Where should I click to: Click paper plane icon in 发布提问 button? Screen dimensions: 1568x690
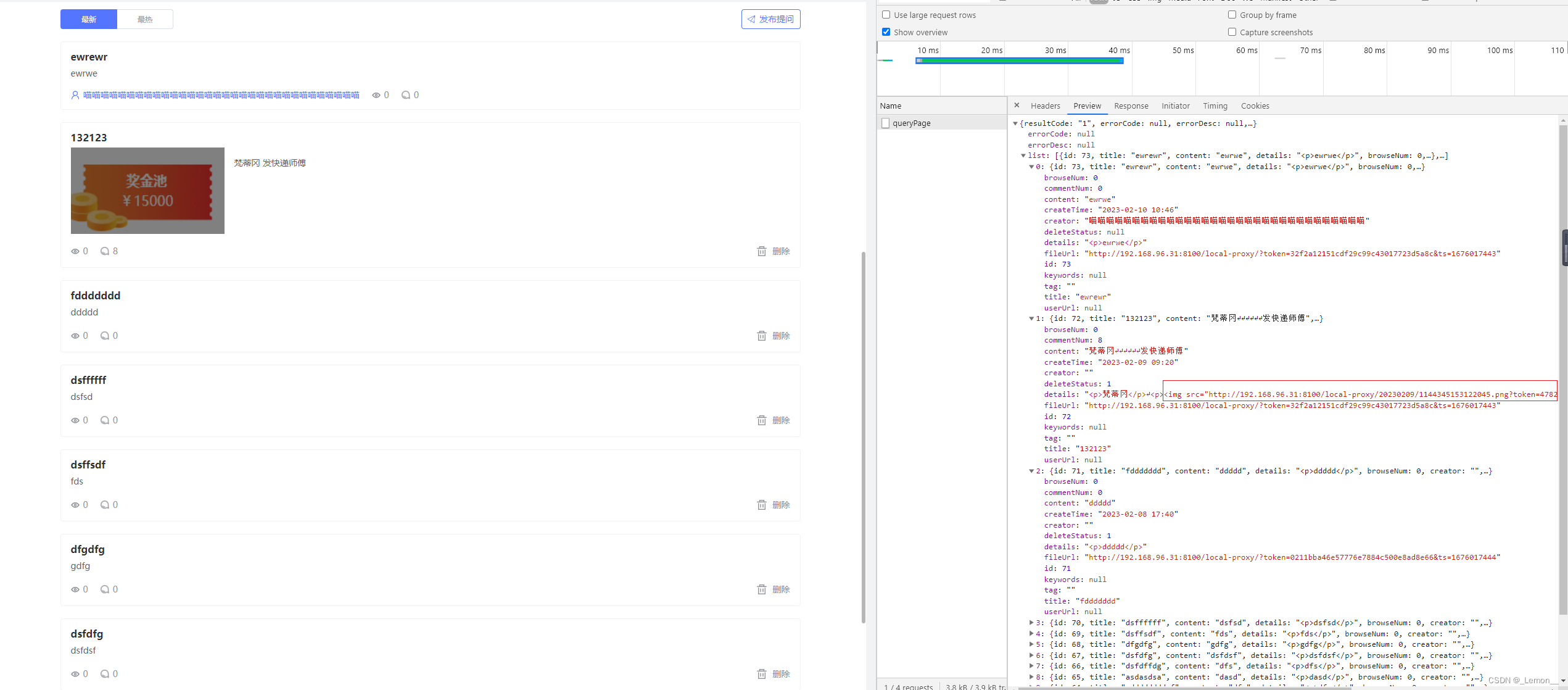(751, 19)
